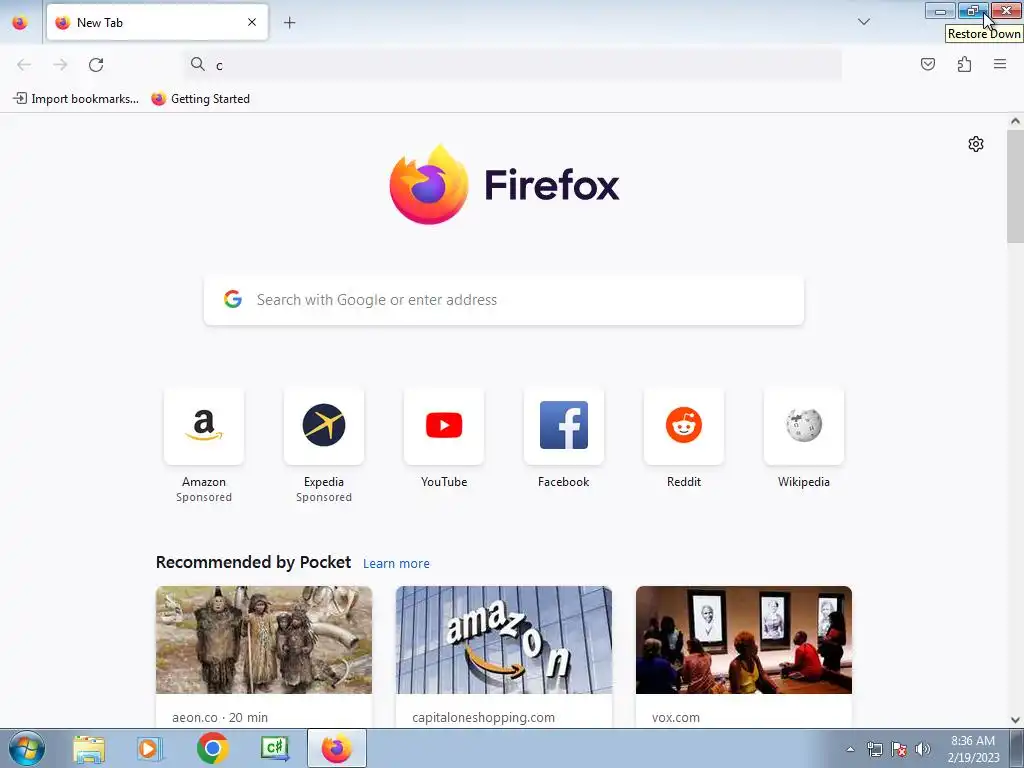Viewport: 1024px width, 768px height.
Task: Select the New Tab tab
Action: 157,22
